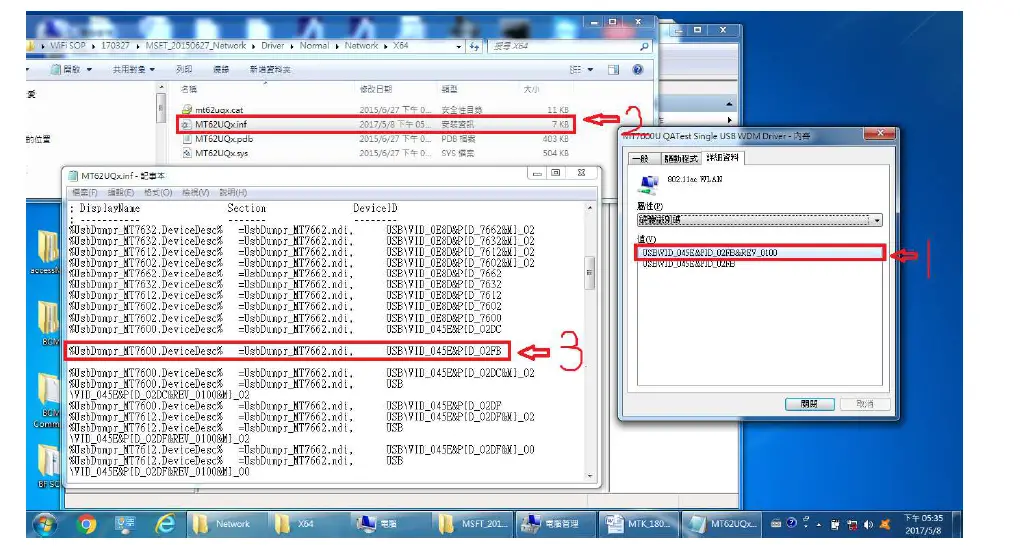Launch Google Chrome from the taskbar
Screen dimensions: 1020x550
pos(85,524)
